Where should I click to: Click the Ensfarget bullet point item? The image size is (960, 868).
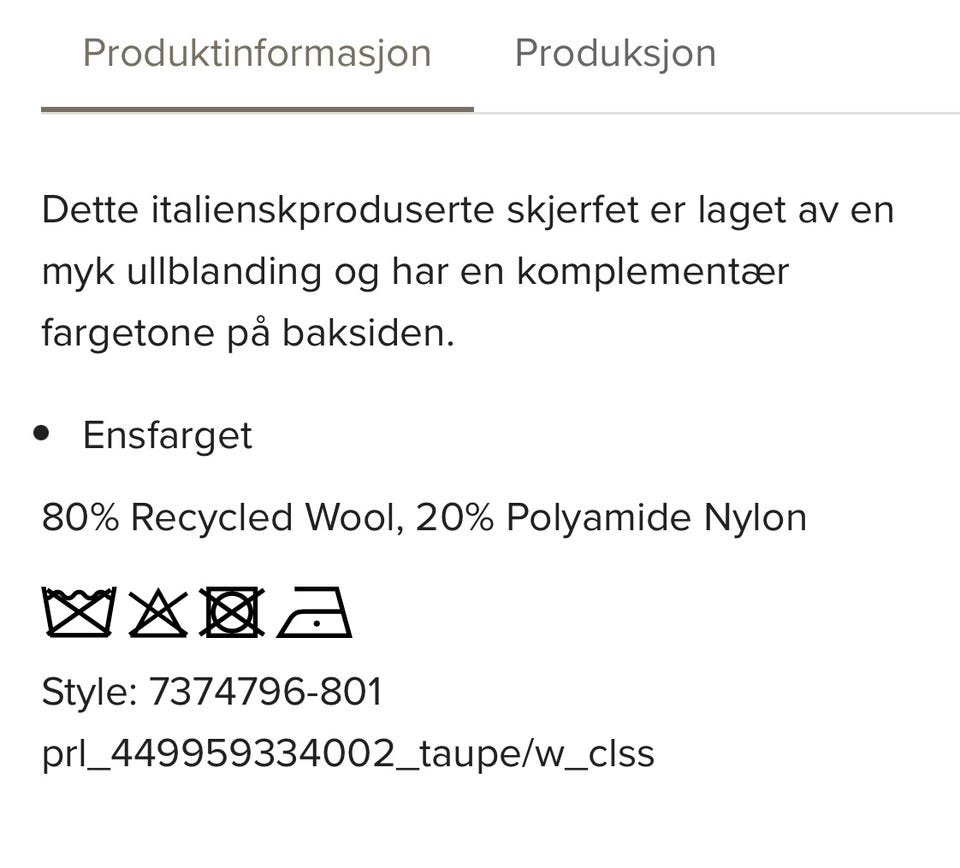click(x=168, y=435)
